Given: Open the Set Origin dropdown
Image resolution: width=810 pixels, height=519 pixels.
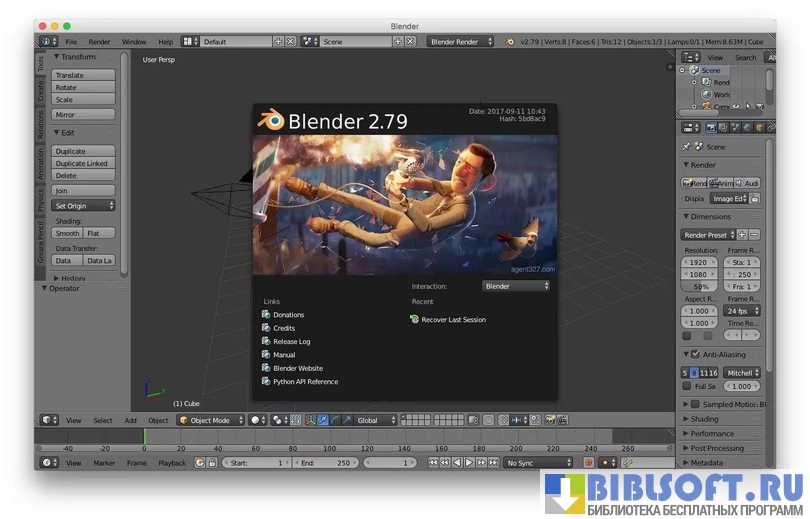Looking at the screenshot, I should tap(84, 205).
